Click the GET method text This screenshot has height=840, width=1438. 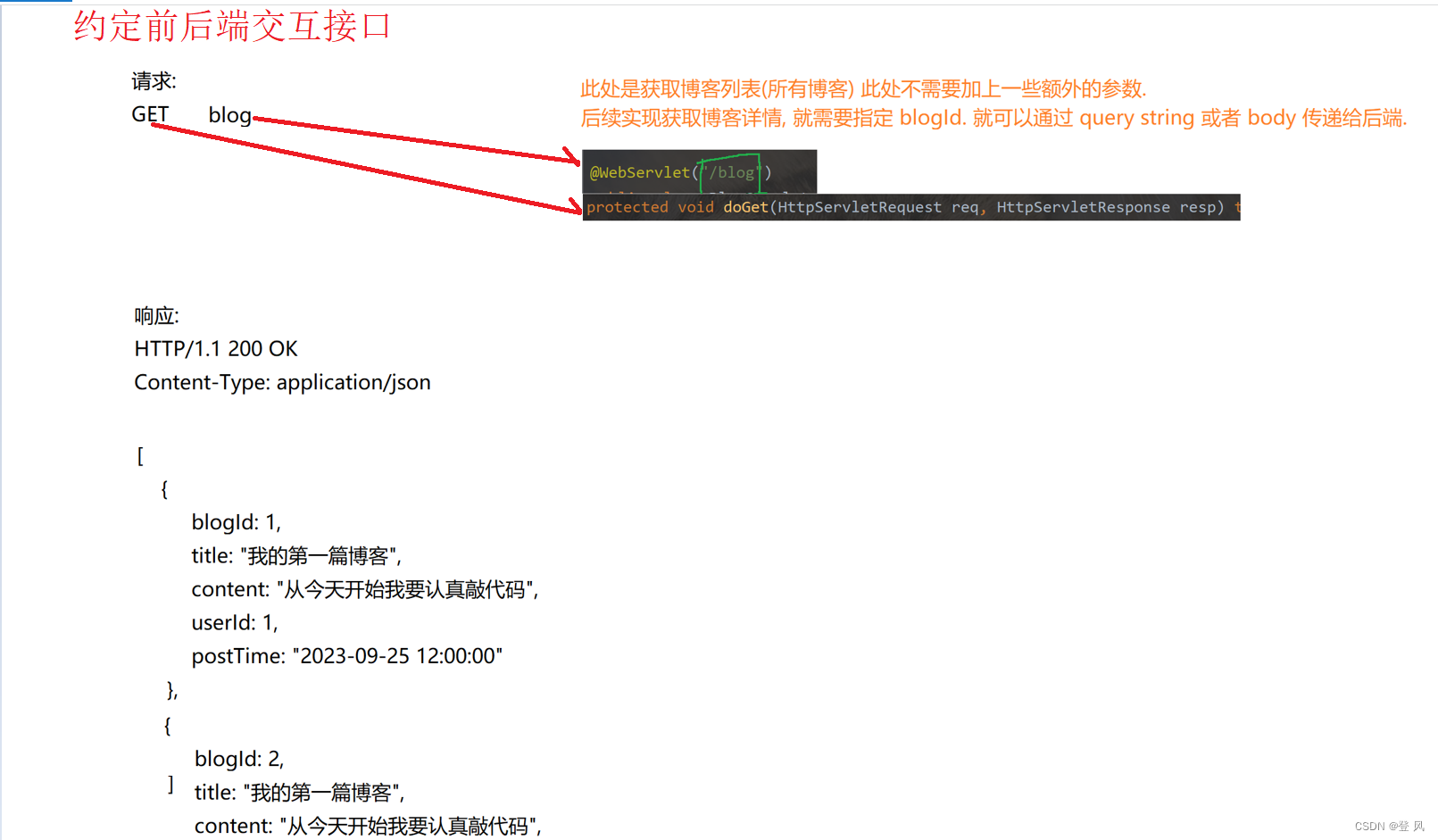150,114
